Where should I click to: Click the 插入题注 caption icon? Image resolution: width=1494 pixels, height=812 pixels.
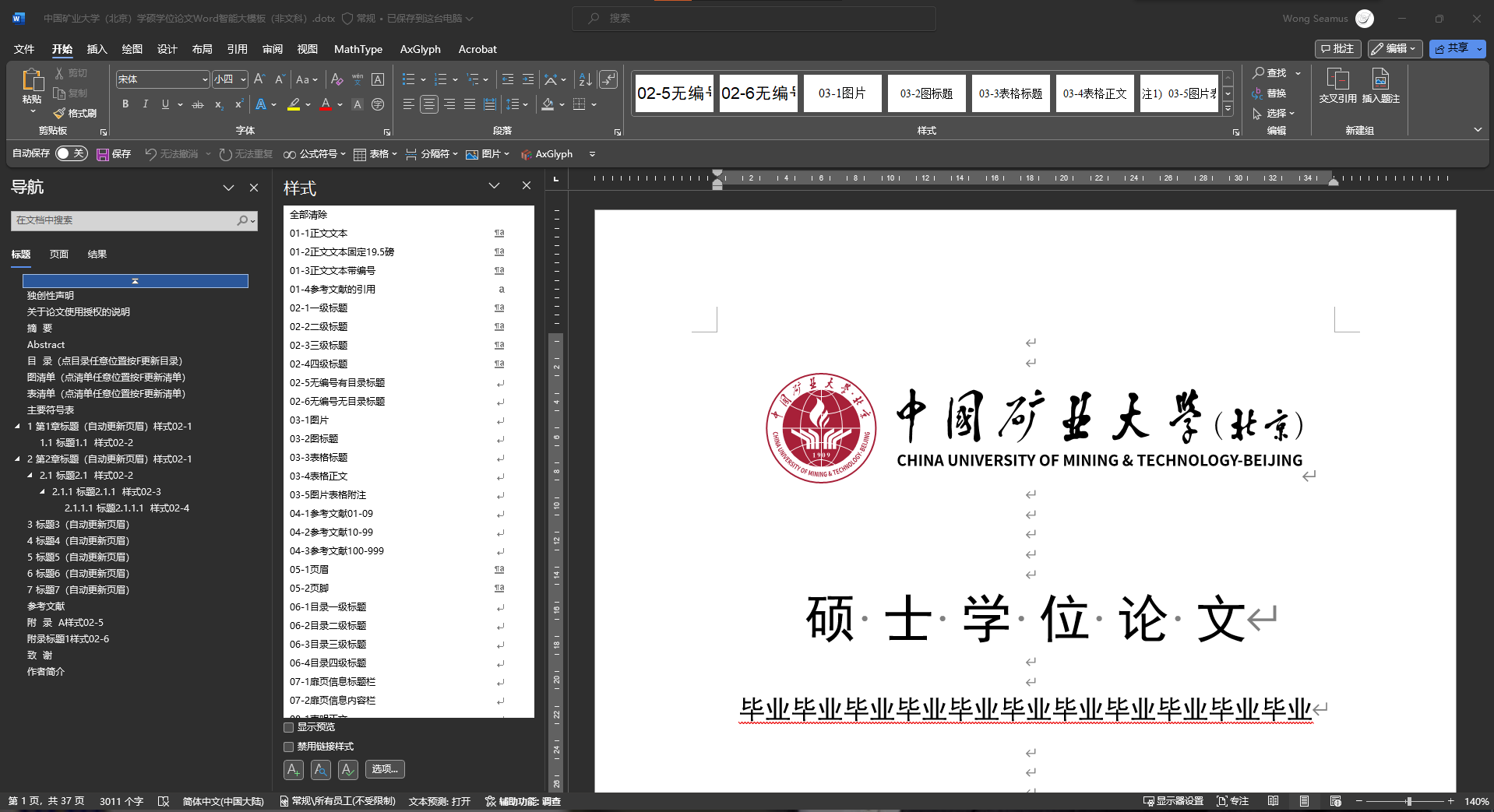(x=1379, y=86)
